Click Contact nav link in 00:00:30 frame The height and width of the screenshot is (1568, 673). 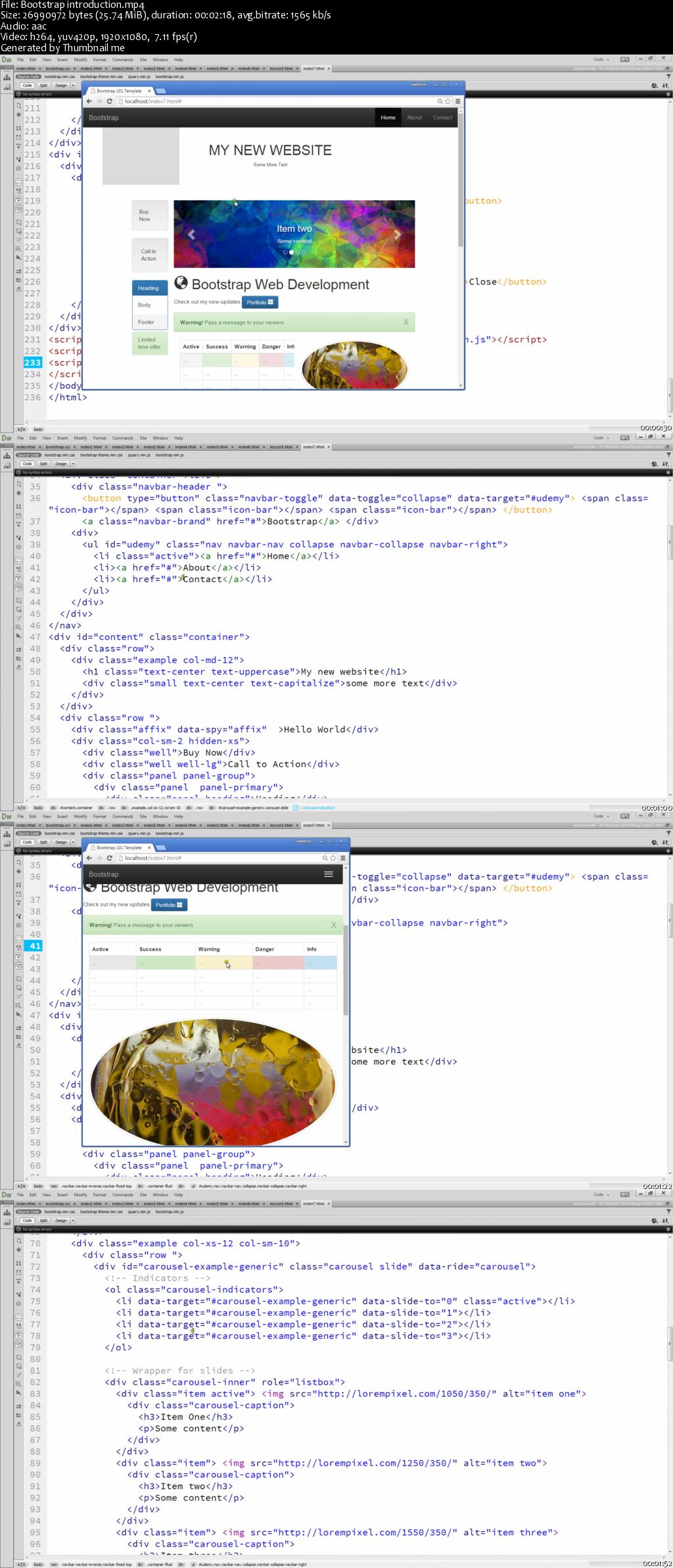click(x=442, y=118)
